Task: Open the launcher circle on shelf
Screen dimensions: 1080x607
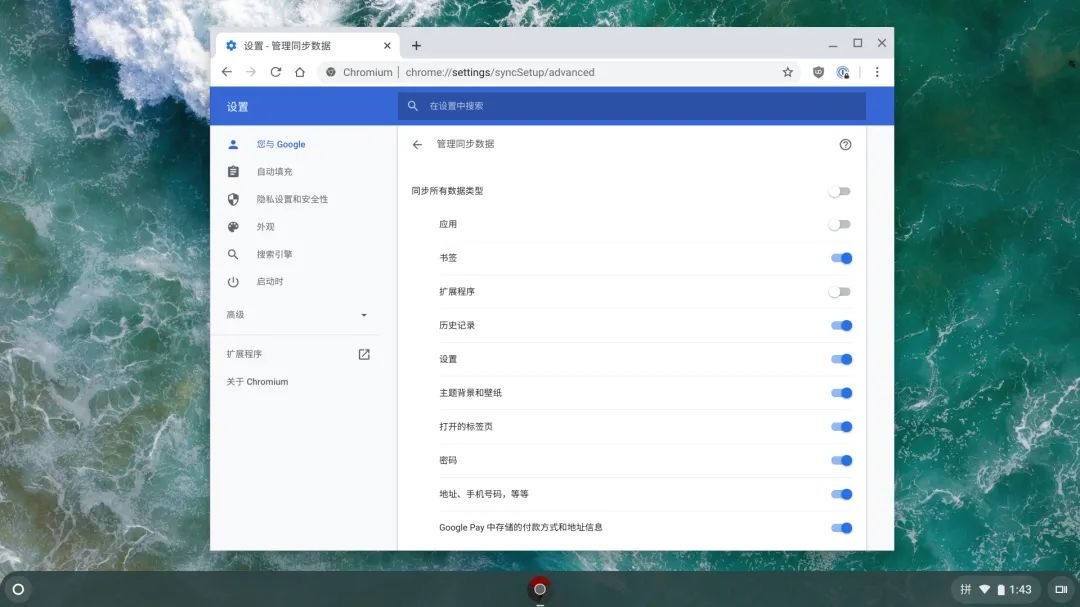Action: click(x=19, y=589)
